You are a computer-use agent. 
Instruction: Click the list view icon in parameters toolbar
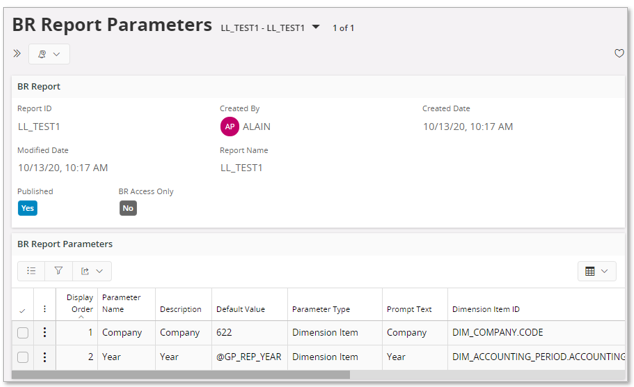(31, 271)
